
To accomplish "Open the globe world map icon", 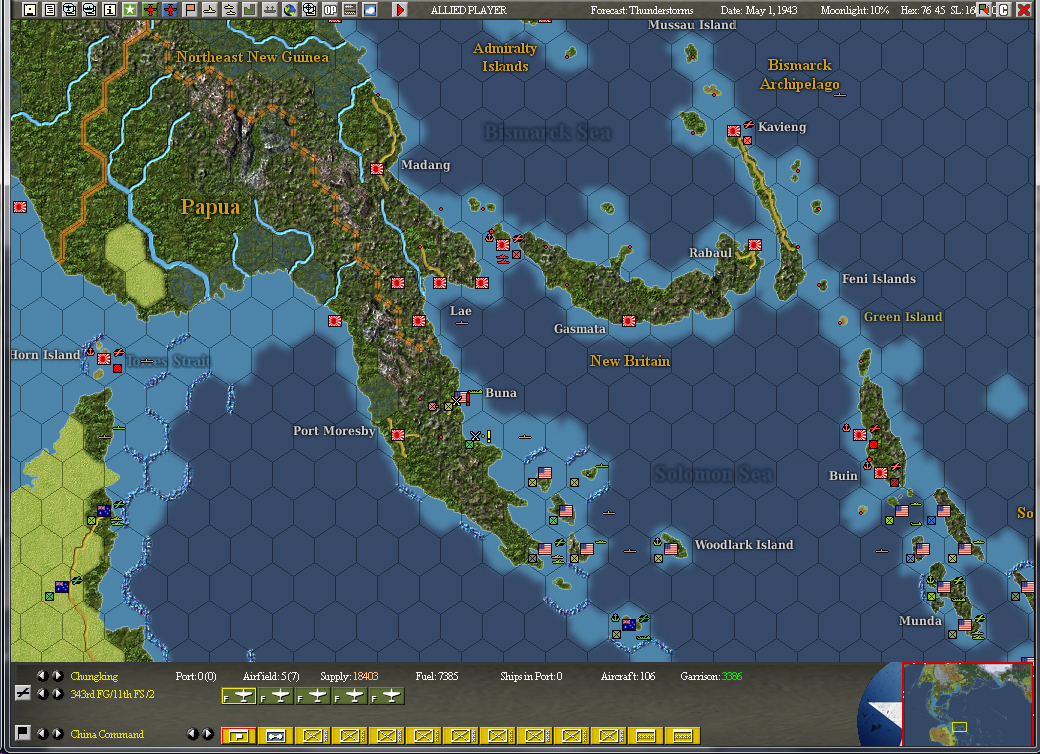I will click(x=289, y=10).
